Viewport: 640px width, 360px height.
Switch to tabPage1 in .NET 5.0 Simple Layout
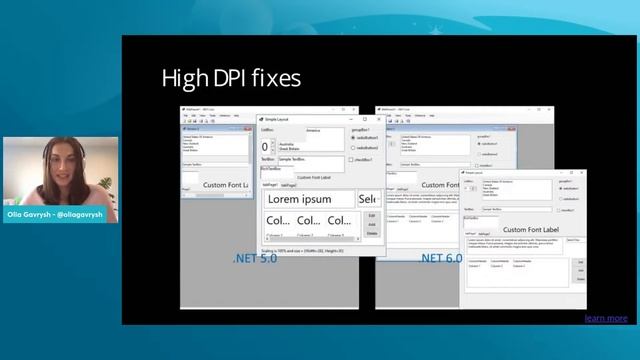pos(270,184)
